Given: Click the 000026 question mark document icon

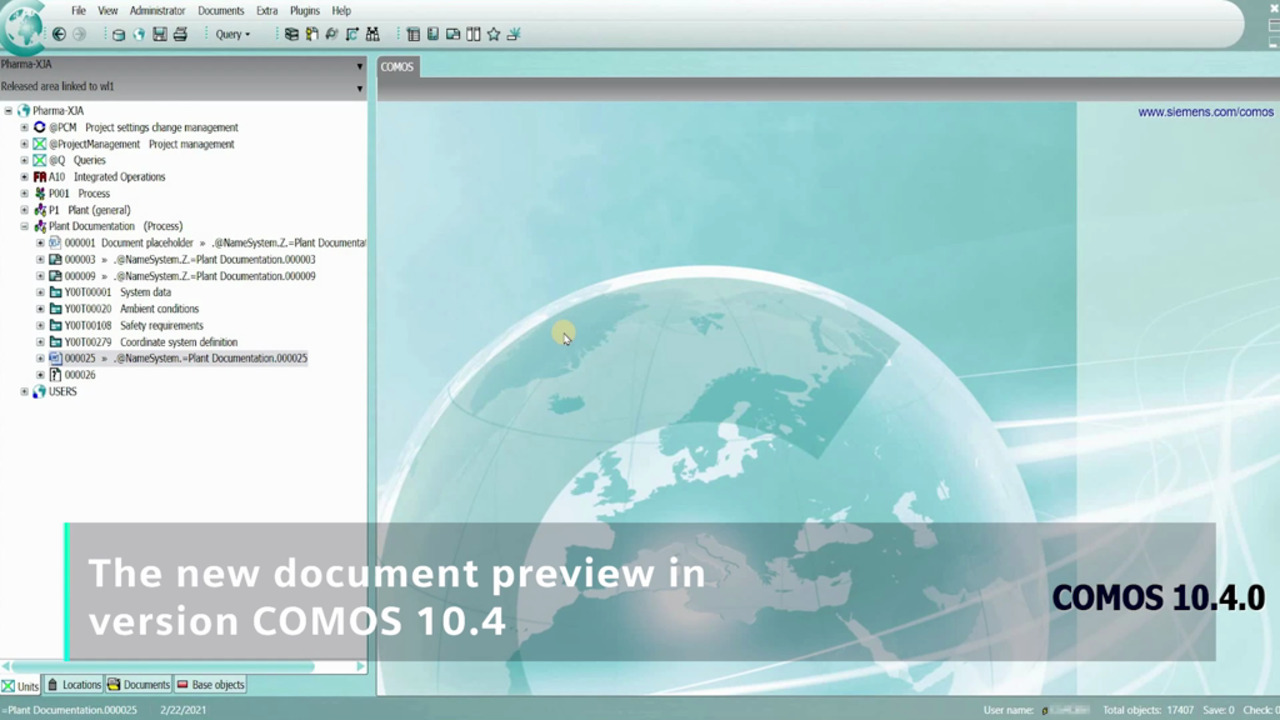Looking at the screenshot, I should 55,375.
